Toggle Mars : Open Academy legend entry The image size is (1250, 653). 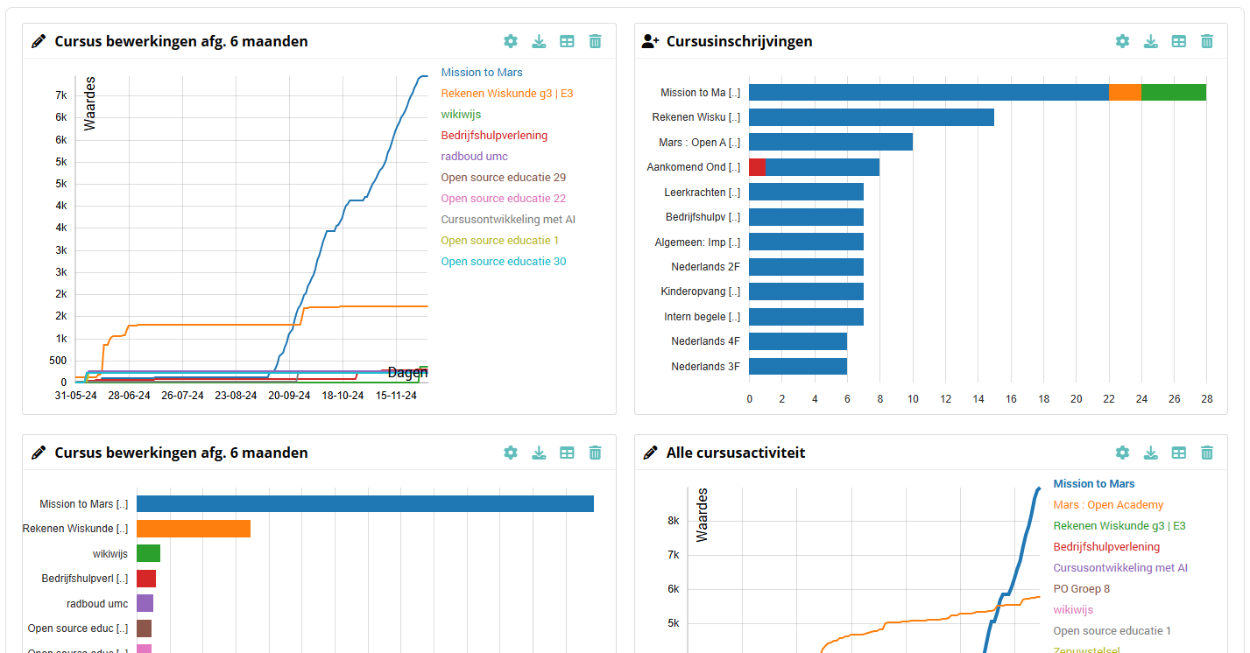tap(1108, 505)
